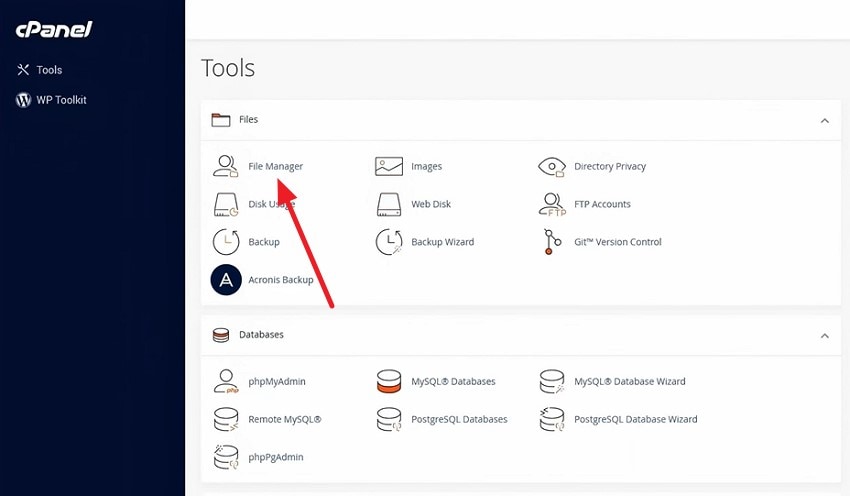850x496 pixels.
Task: Open the Web Disk link
Action: [431, 204]
